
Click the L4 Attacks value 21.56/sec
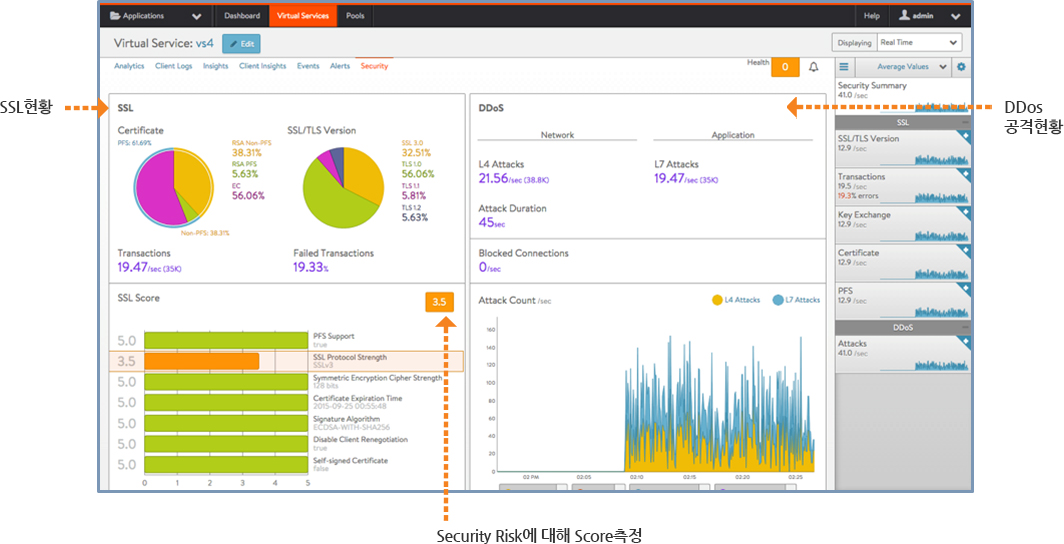(x=513, y=178)
